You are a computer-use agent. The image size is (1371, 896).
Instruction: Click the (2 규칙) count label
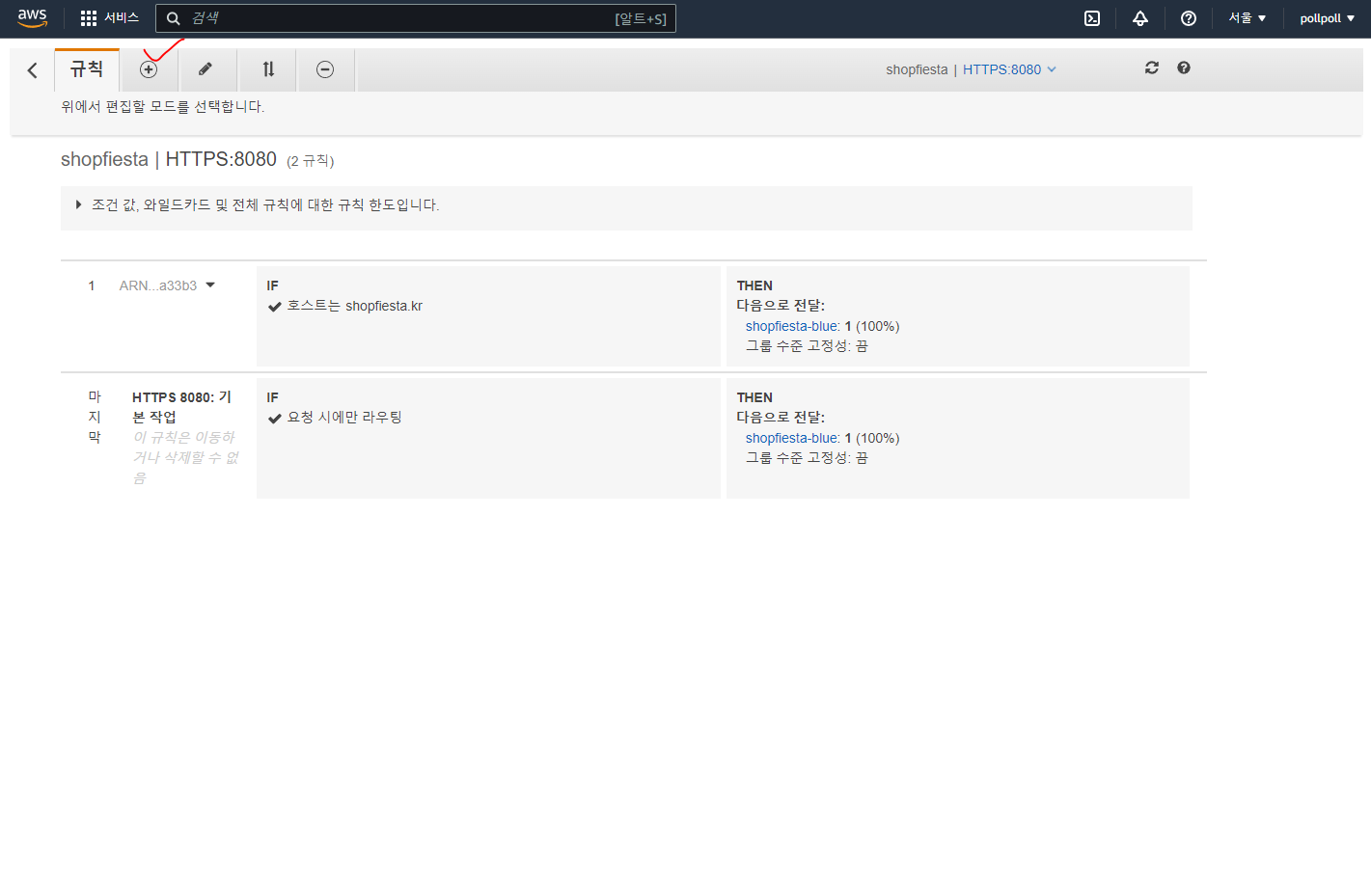[x=311, y=161]
